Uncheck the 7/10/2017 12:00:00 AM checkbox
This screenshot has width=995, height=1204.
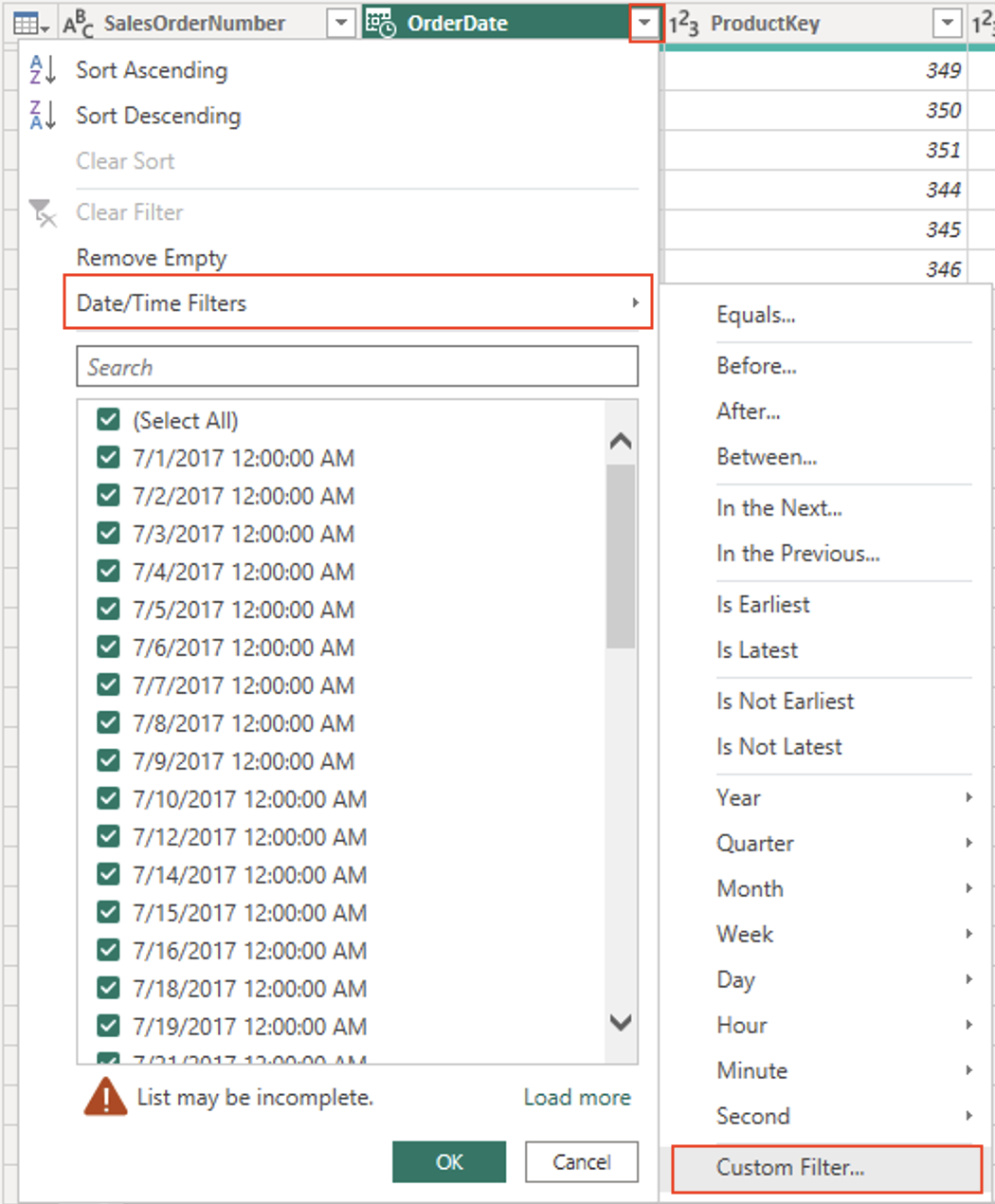point(109,798)
